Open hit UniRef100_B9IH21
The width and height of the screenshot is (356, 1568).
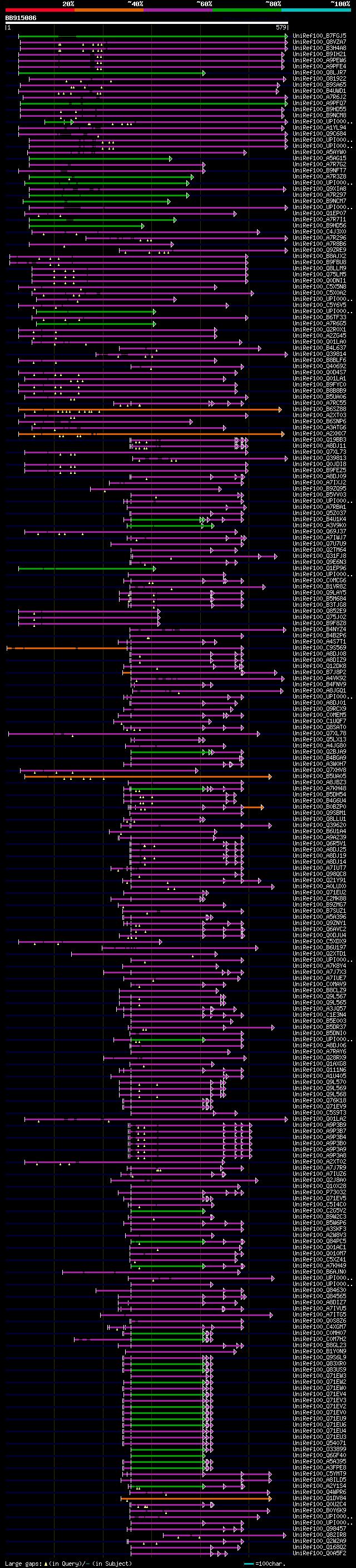pyautogui.click(x=319, y=54)
